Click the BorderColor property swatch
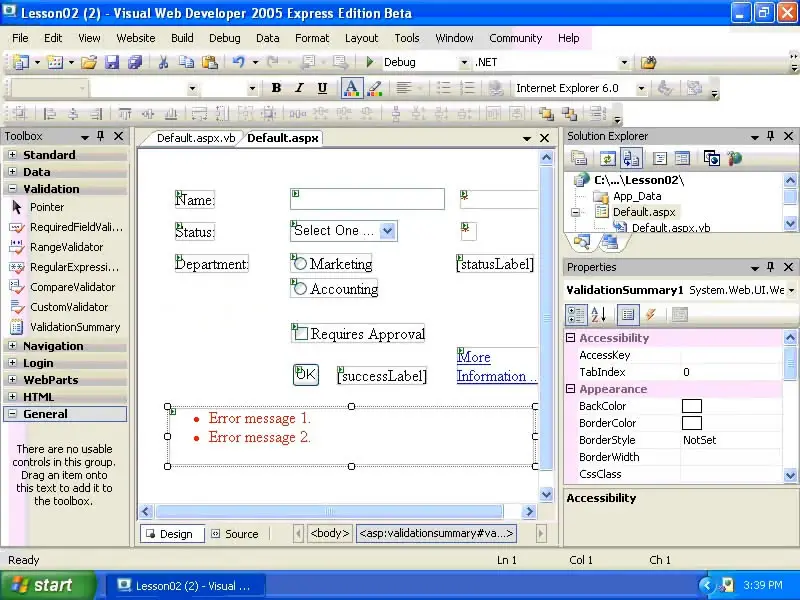The height and width of the screenshot is (600, 800). pos(692,423)
